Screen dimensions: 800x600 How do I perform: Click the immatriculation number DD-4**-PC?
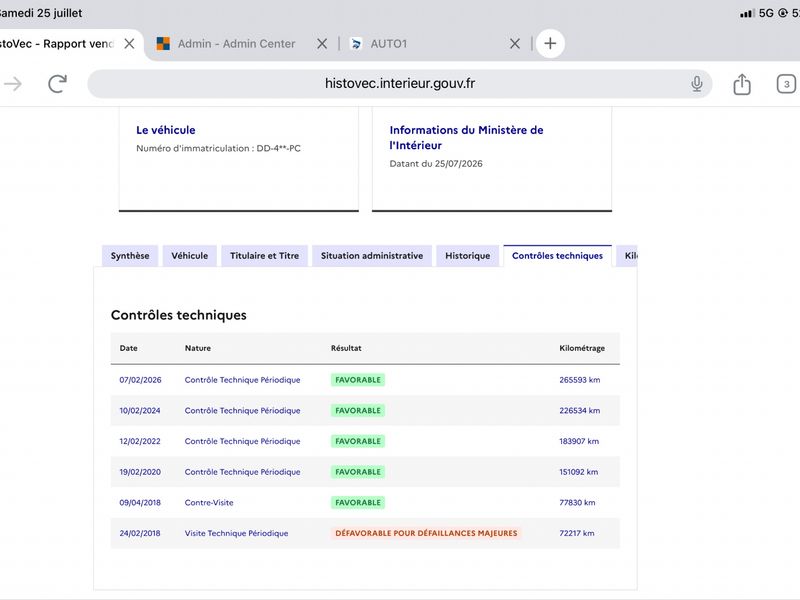tap(279, 148)
